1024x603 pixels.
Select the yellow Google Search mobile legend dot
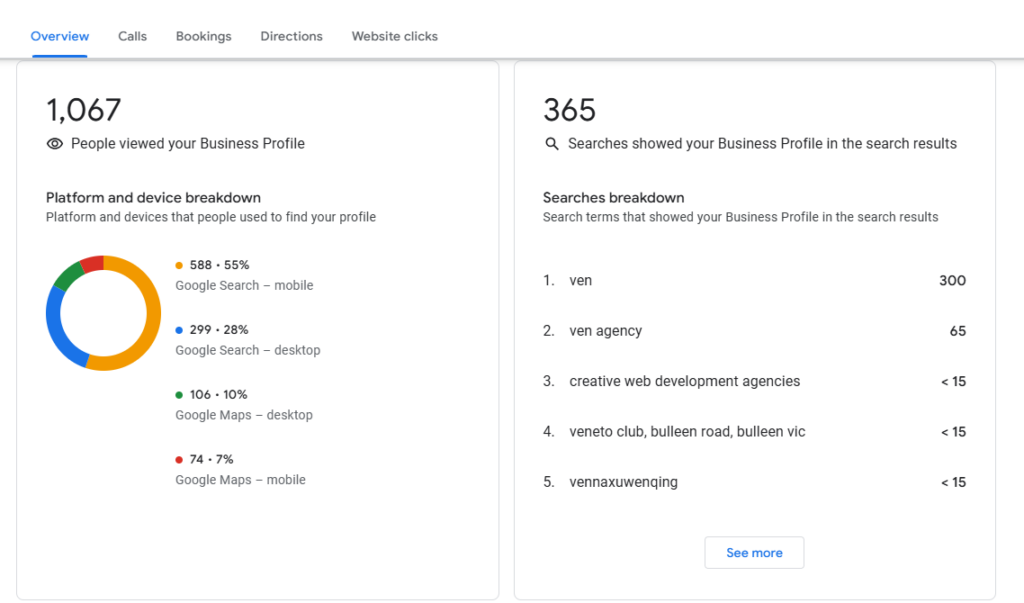[180, 265]
